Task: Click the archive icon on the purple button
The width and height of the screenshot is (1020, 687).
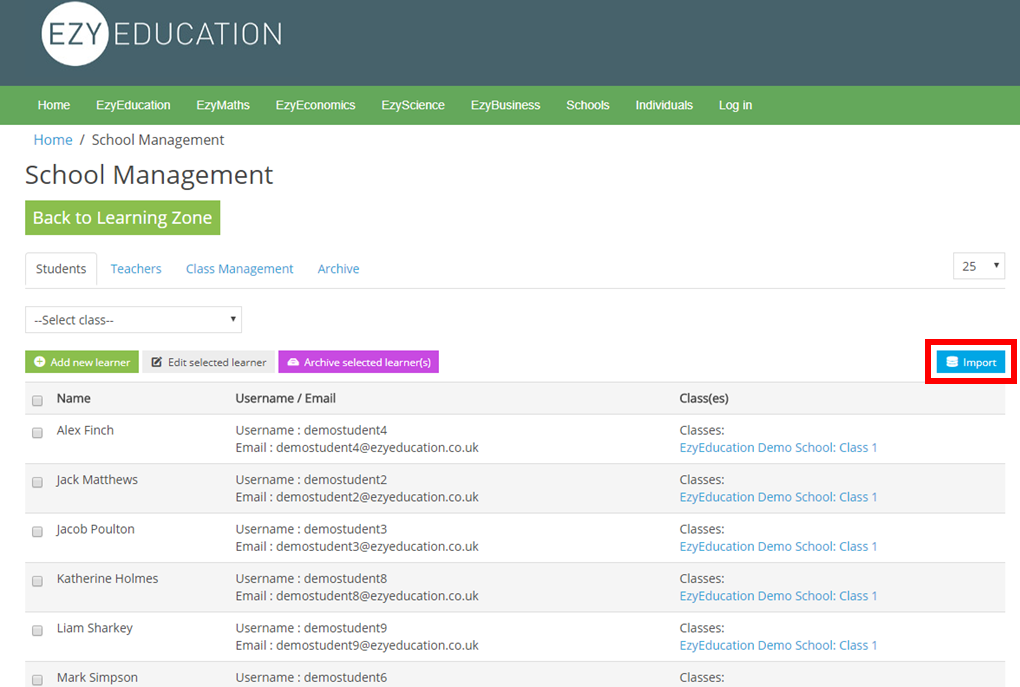Action: [293, 362]
